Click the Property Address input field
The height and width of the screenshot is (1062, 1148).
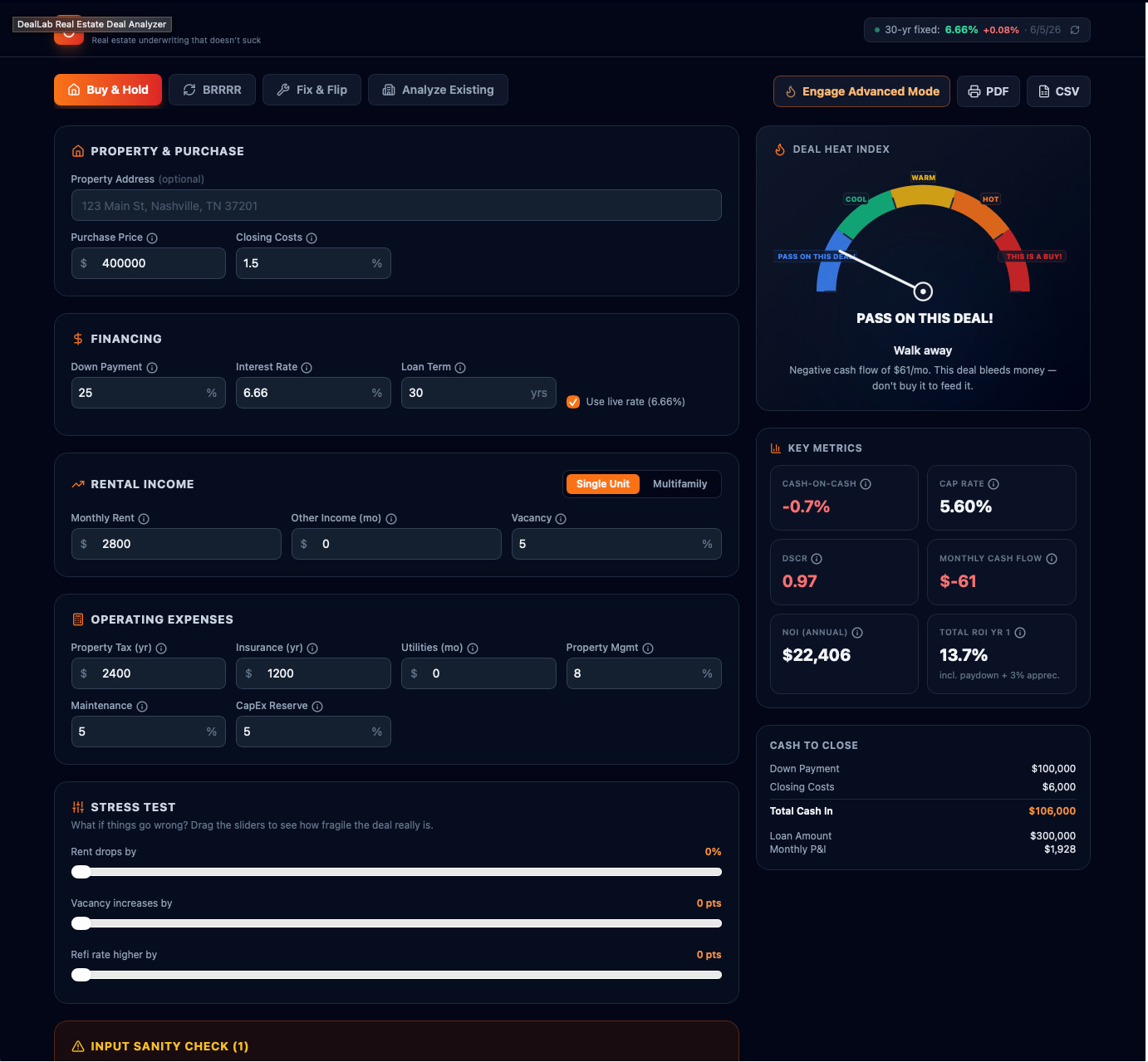[x=396, y=205]
